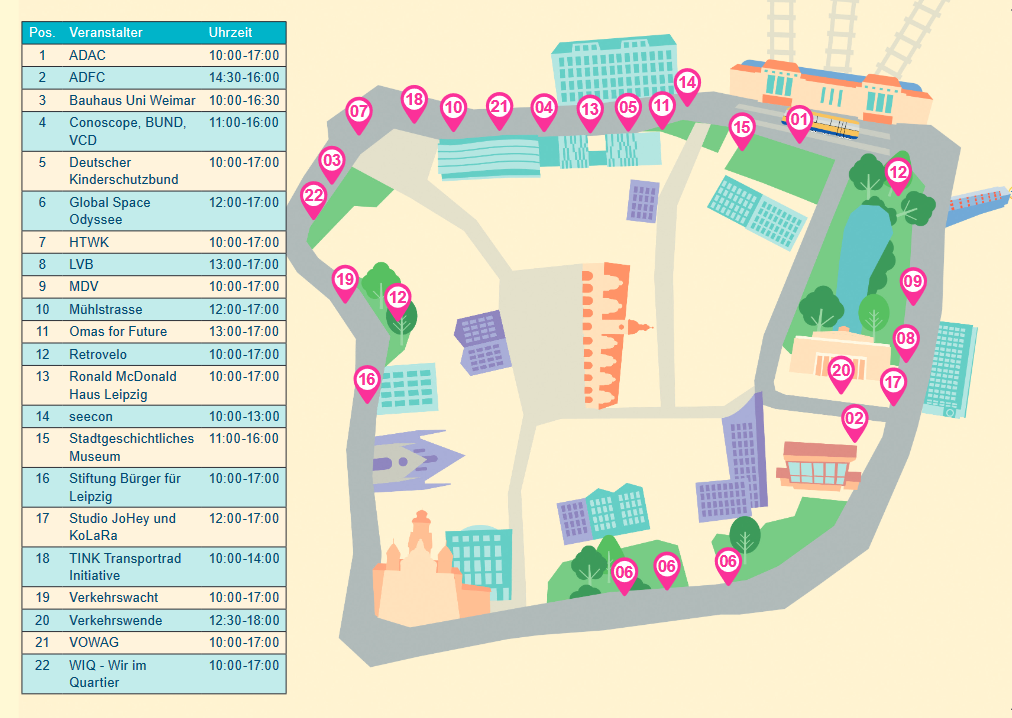Select map pin 01 near the tram station
Image resolution: width=1012 pixels, height=718 pixels.
[800, 119]
